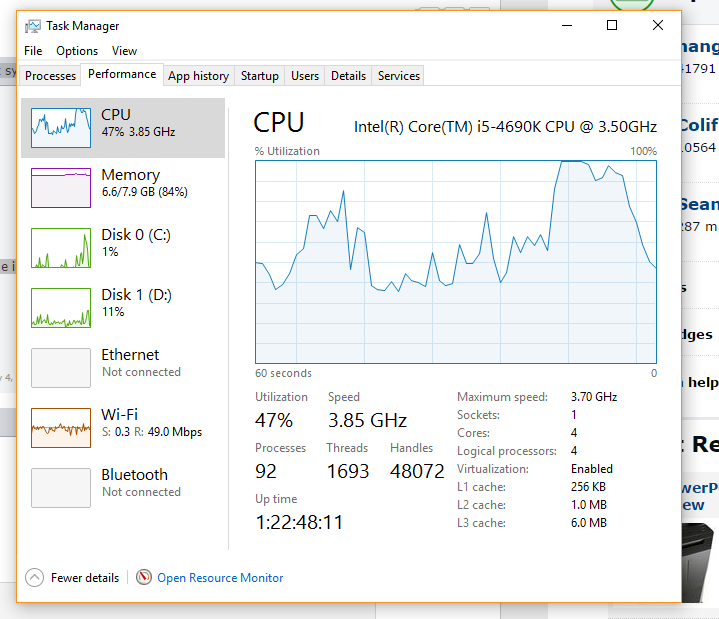Click the Virtualization Enabled value
The image size is (719, 619).
click(x=592, y=469)
